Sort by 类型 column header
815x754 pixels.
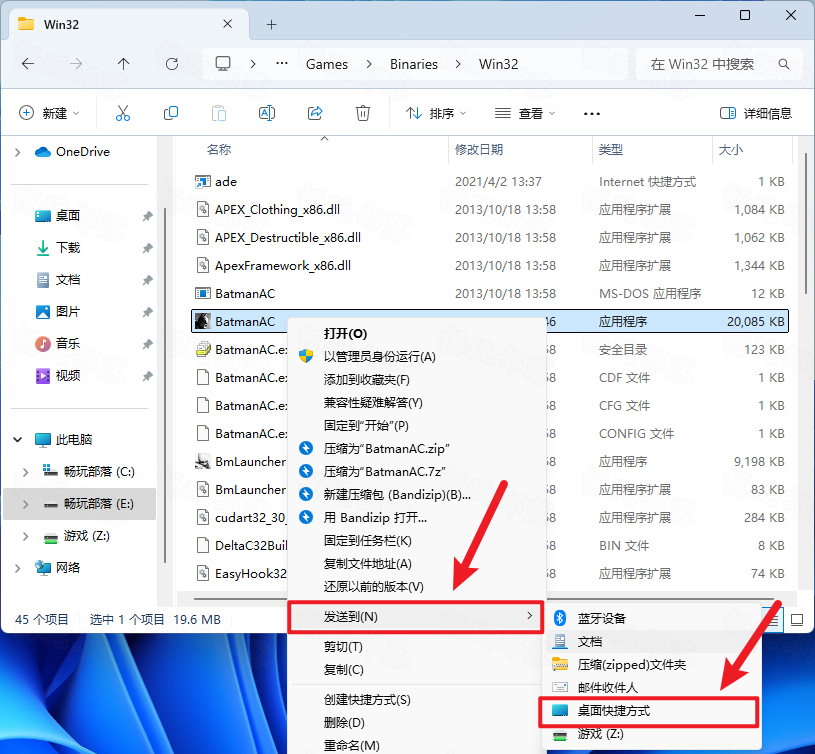[x=611, y=150]
